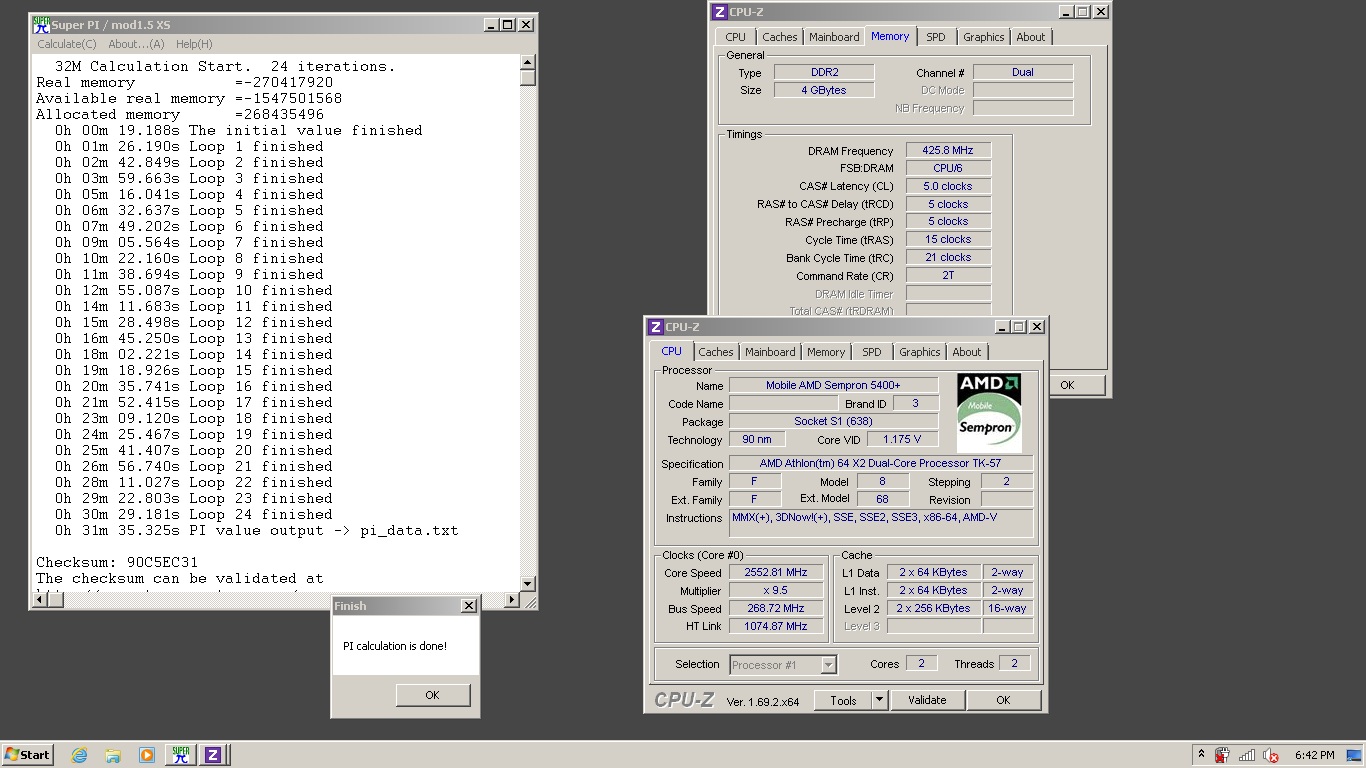Show hidden system tray icons
1366x768 pixels.
(x=1201, y=755)
